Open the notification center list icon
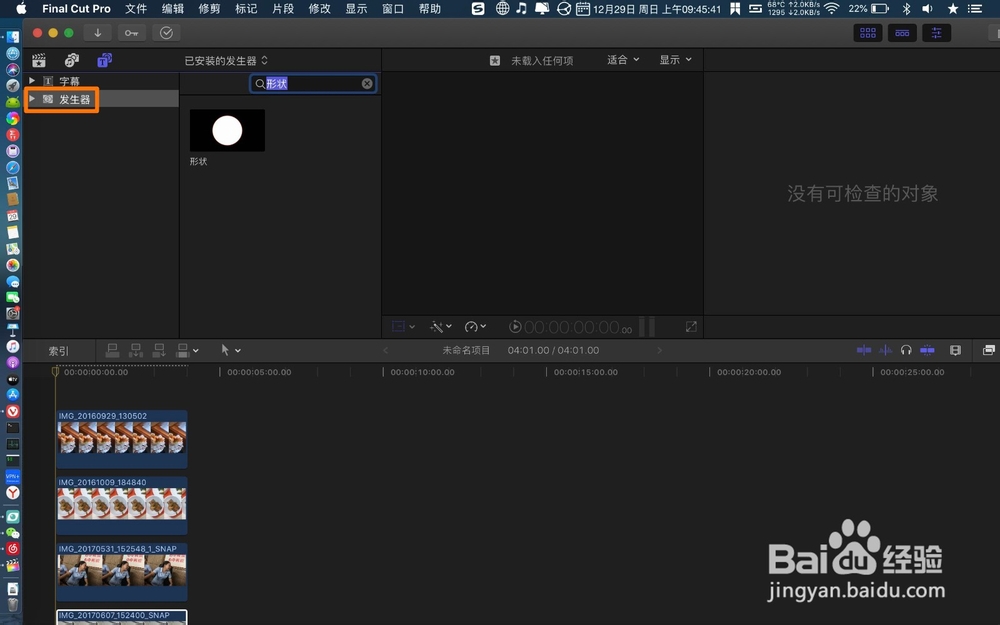 click(975, 8)
